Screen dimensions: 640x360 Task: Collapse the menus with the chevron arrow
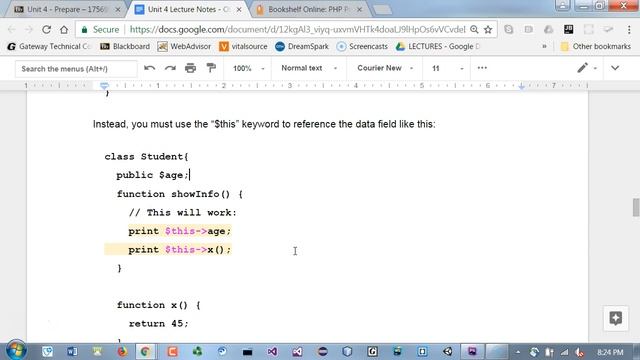coord(615,68)
